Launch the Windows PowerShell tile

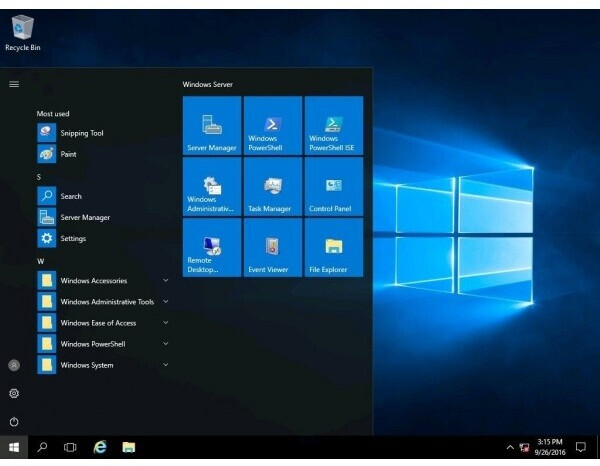point(272,126)
